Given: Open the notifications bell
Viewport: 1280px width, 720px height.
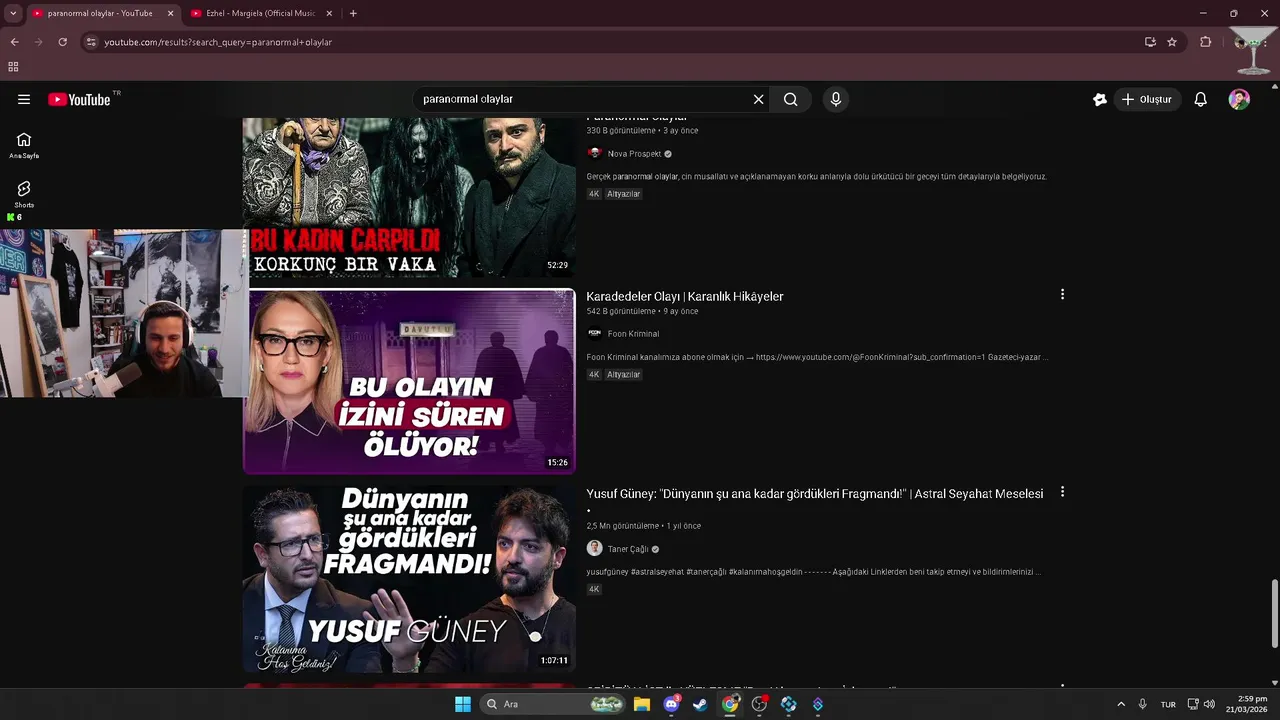Looking at the screenshot, I should click(1201, 99).
